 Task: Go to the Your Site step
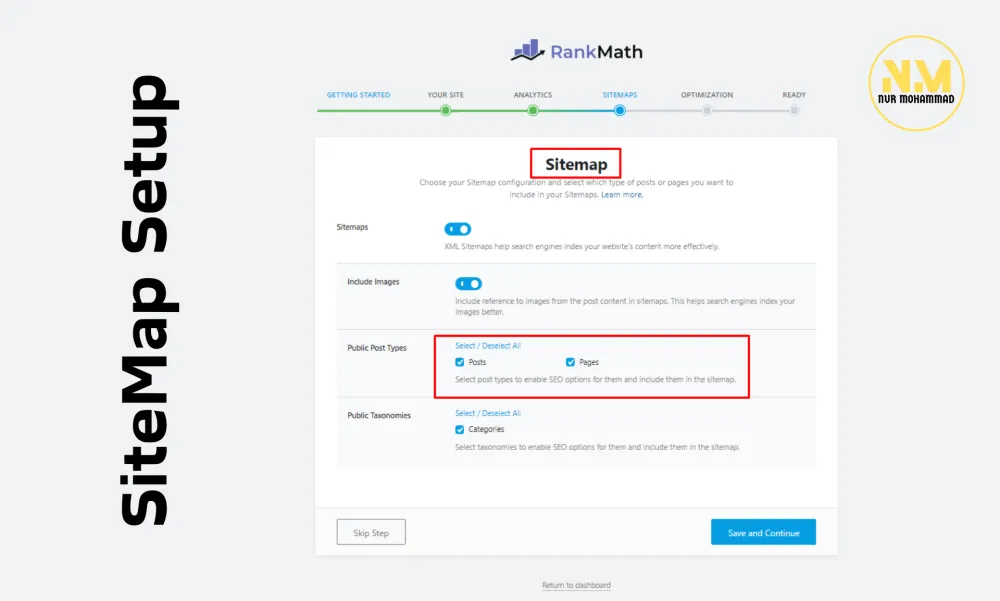tap(446, 95)
